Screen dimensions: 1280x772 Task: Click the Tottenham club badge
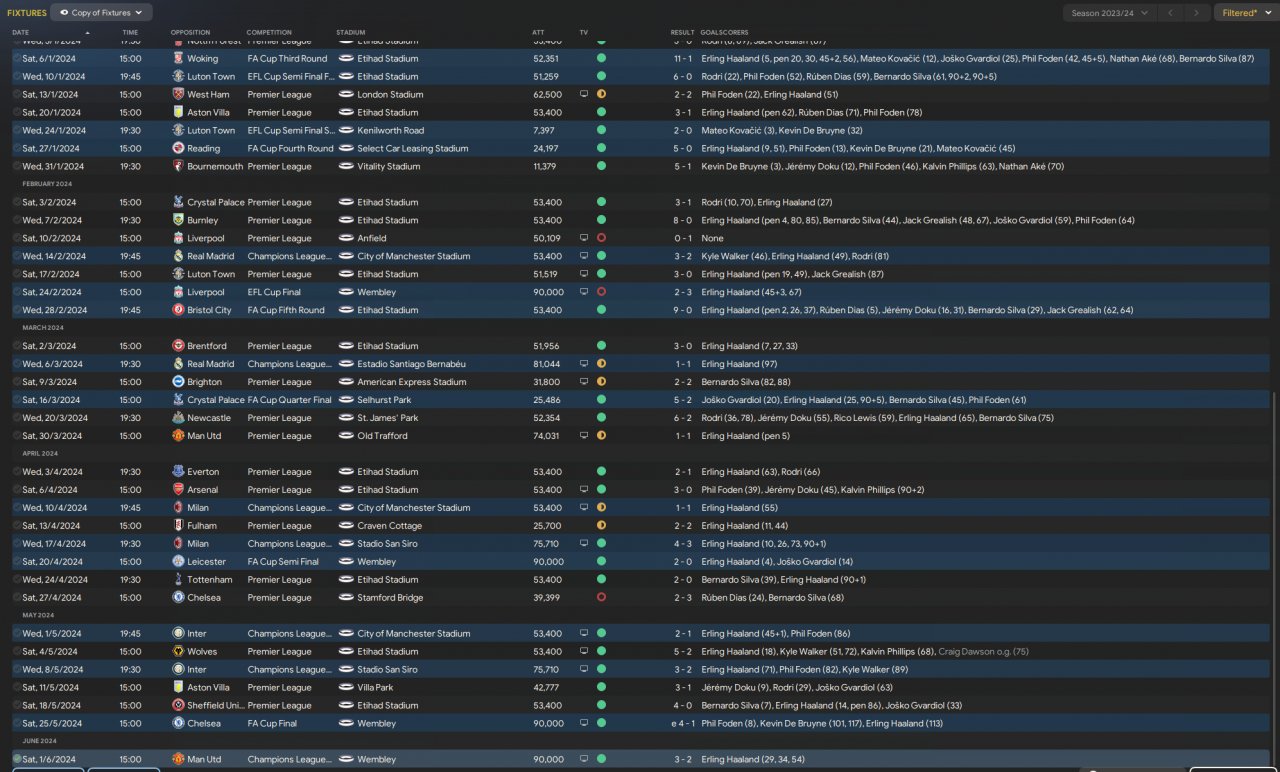178,581
